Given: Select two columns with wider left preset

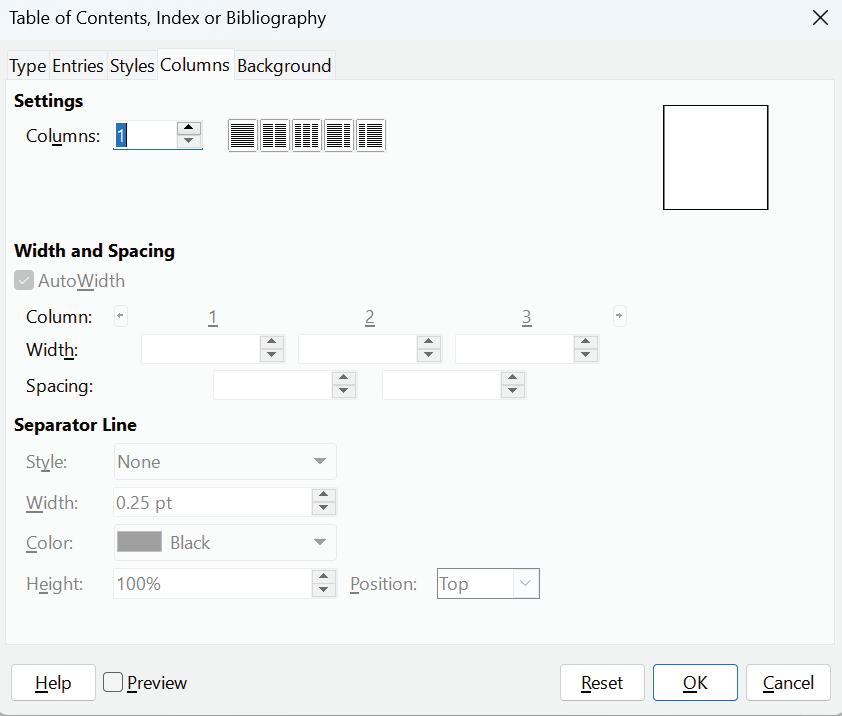Looking at the screenshot, I should click(x=338, y=135).
